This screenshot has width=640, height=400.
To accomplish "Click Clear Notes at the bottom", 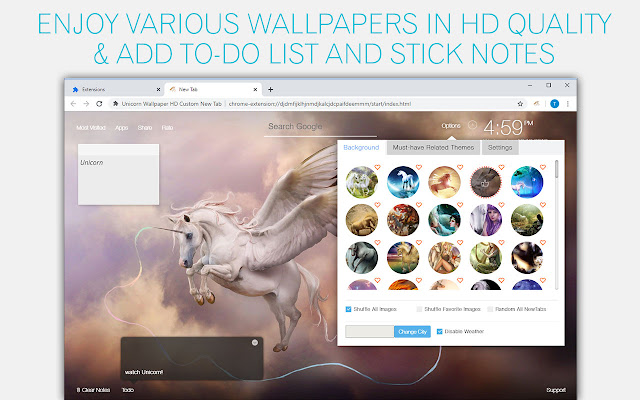I will [93, 390].
